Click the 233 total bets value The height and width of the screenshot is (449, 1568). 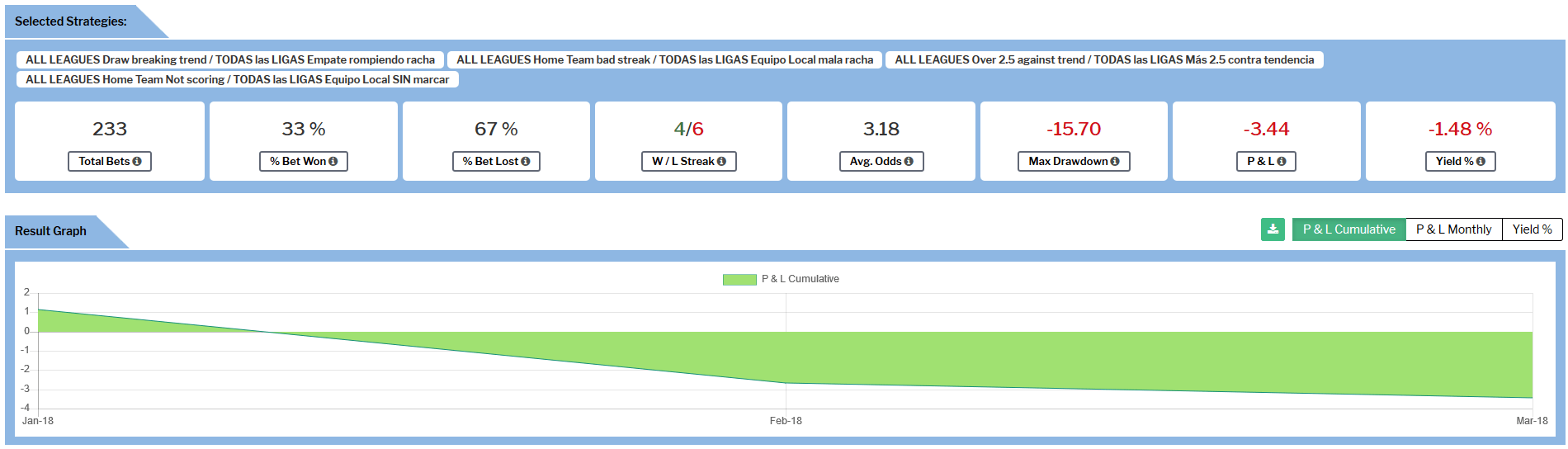point(110,130)
